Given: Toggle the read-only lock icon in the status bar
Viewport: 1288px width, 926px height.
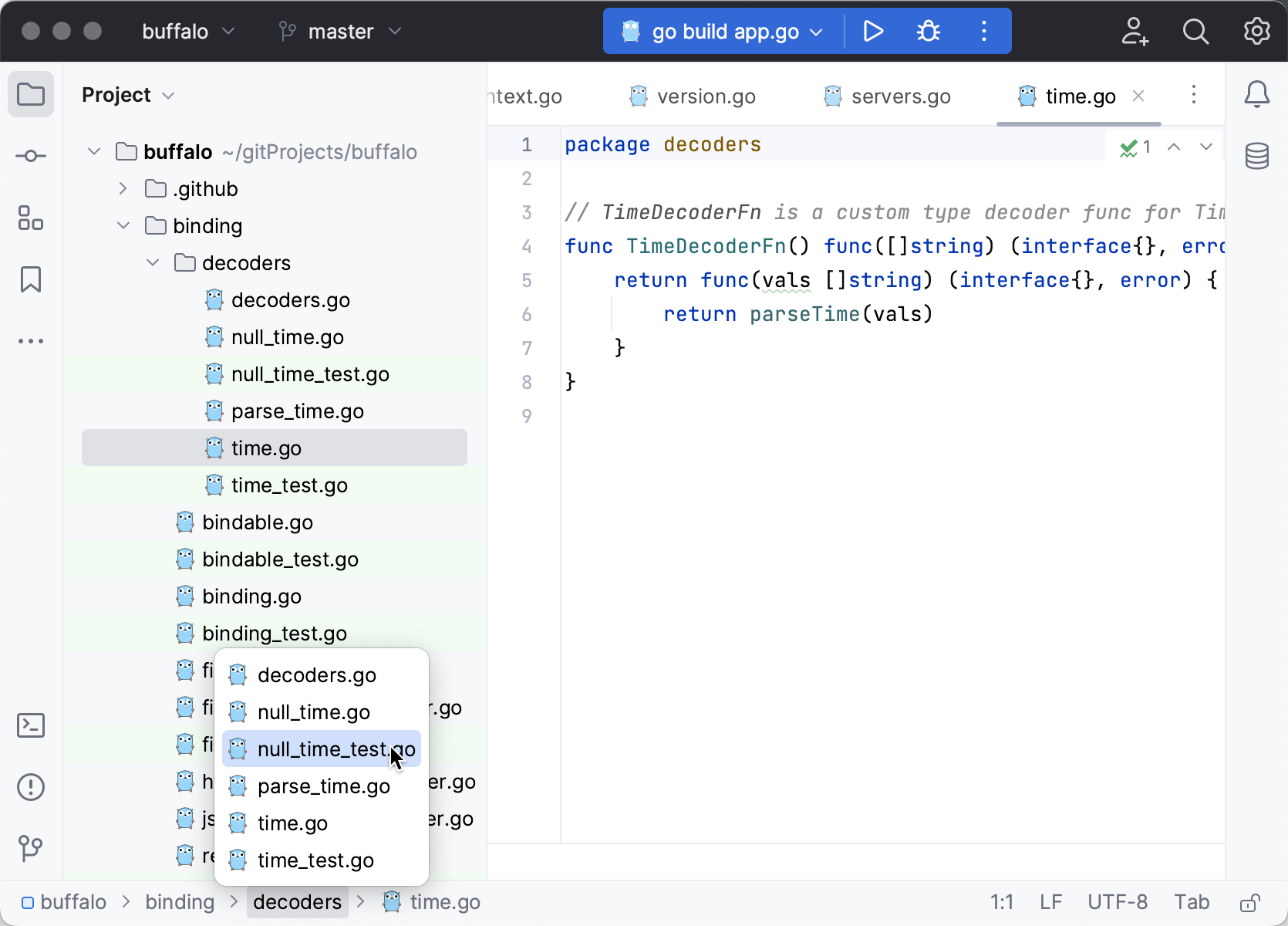Looking at the screenshot, I should pyautogui.click(x=1250, y=902).
